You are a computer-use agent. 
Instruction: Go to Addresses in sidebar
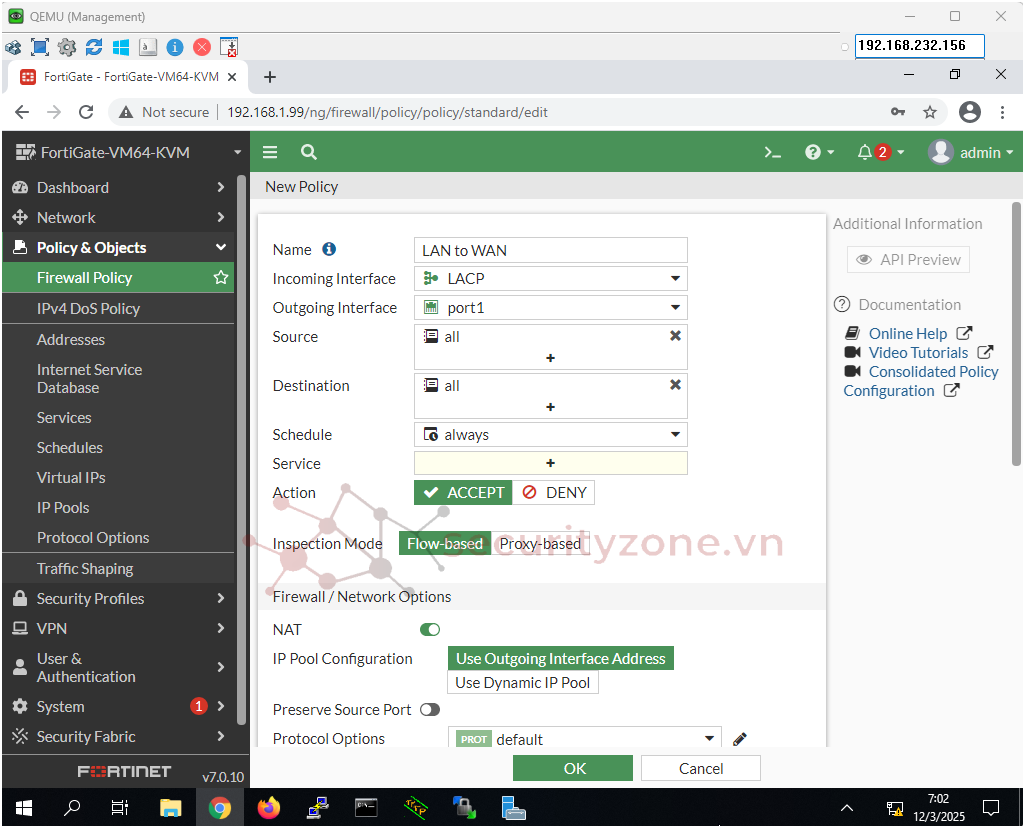[71, 340]
